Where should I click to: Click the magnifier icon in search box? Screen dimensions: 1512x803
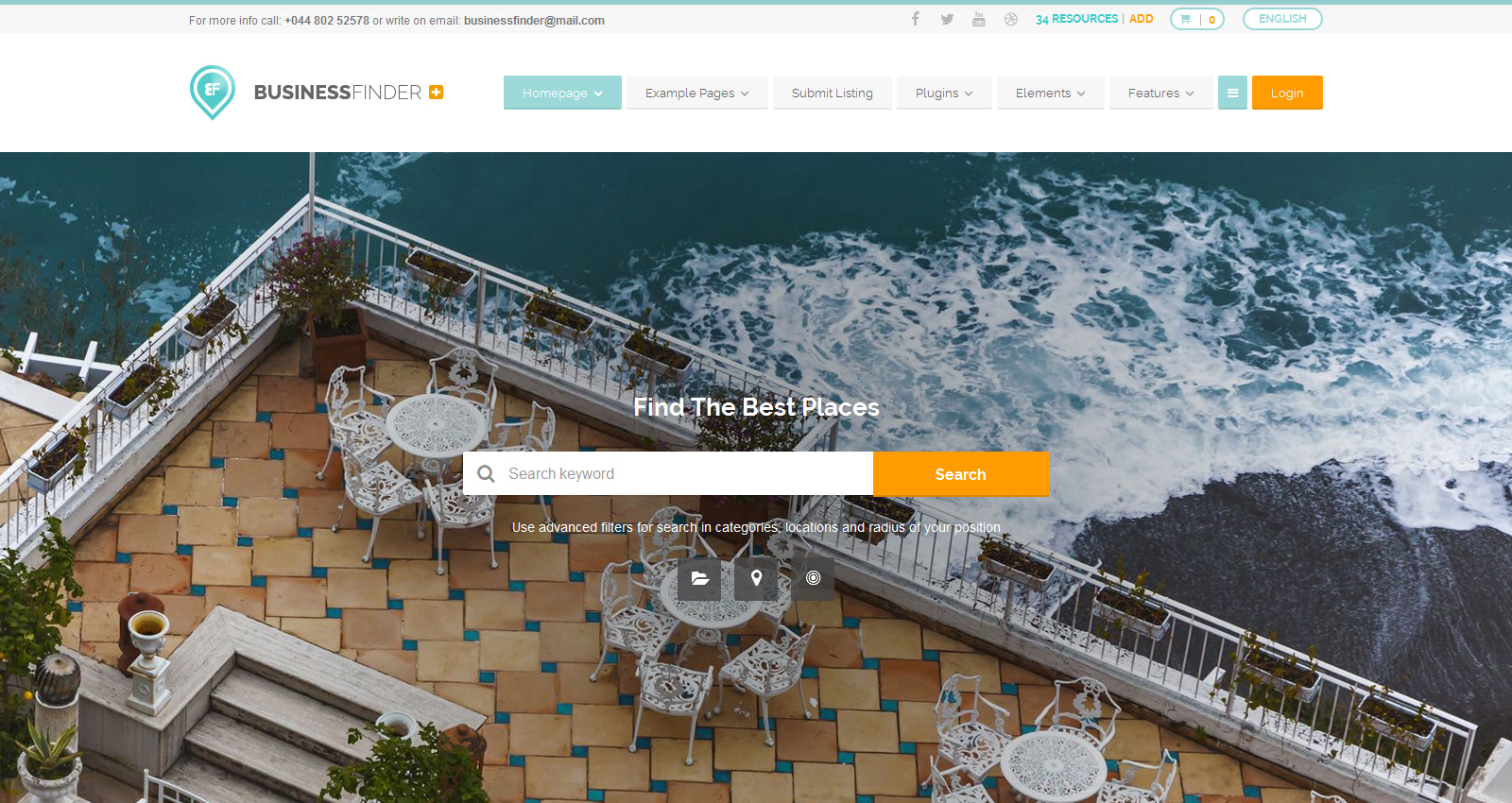(486, 473)
